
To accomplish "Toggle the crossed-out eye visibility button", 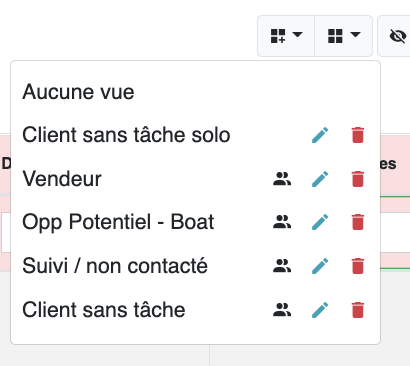I will point(395,36).
